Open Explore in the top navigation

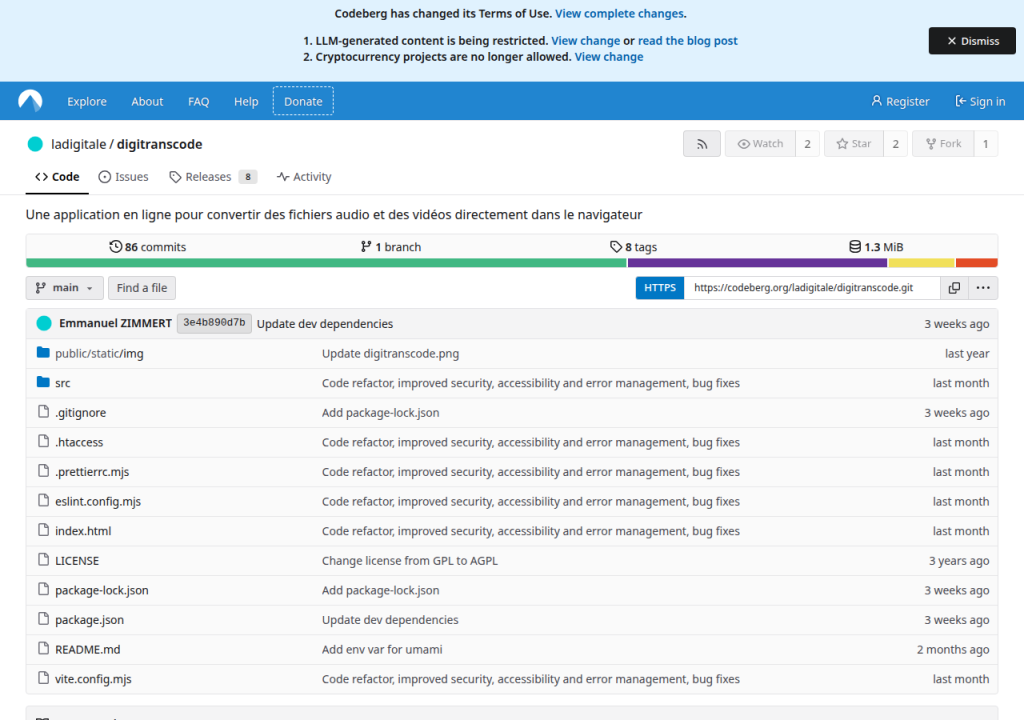[x=87, y=101]
